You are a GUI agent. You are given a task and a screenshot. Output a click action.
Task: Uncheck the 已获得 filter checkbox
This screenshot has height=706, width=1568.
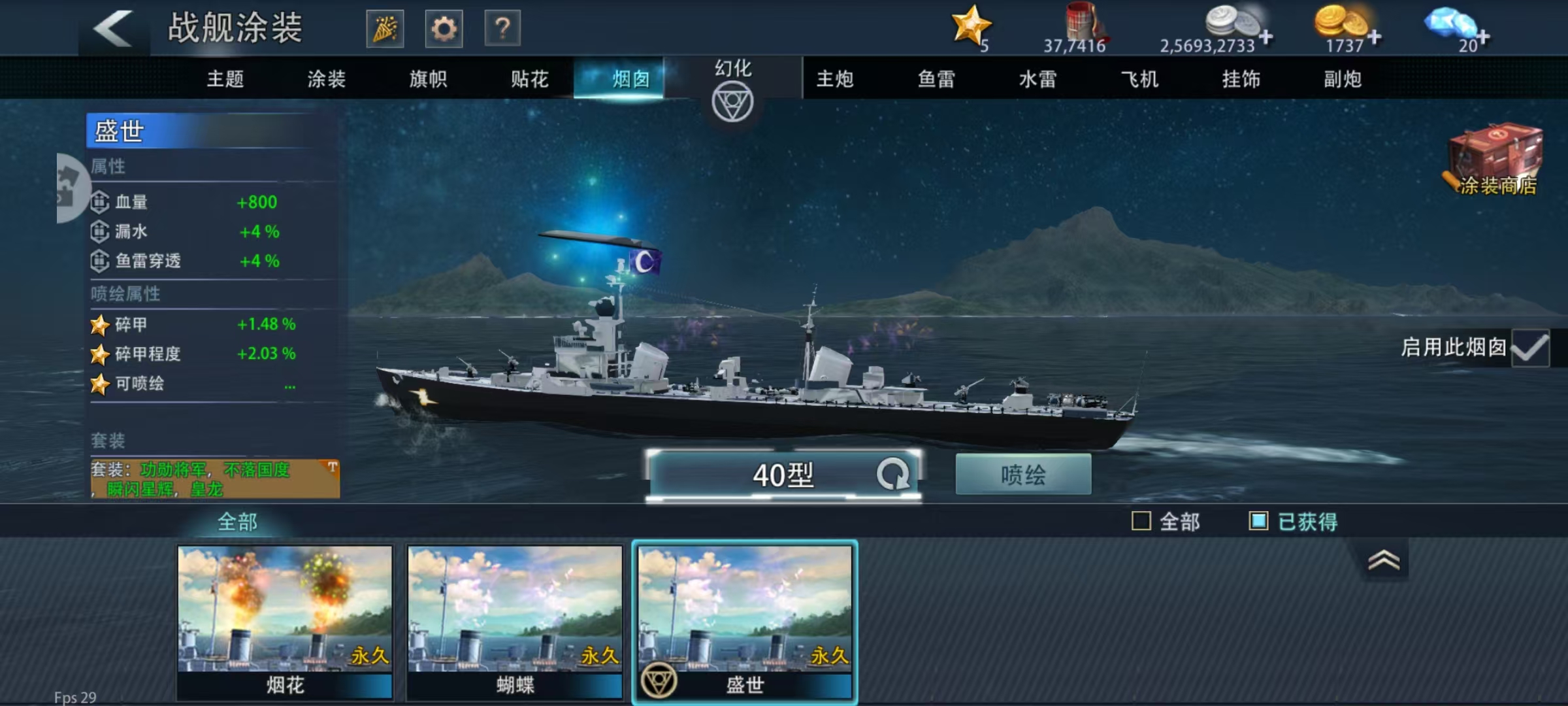[1258, 521]
